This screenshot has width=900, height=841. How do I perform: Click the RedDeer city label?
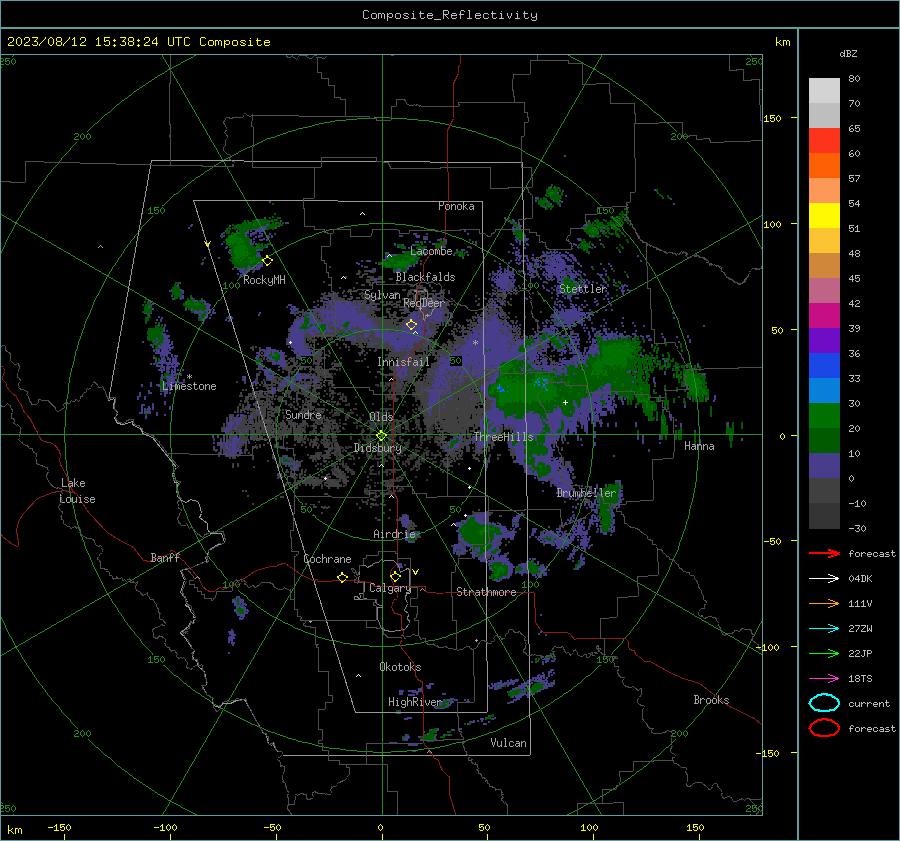[424, 303]
